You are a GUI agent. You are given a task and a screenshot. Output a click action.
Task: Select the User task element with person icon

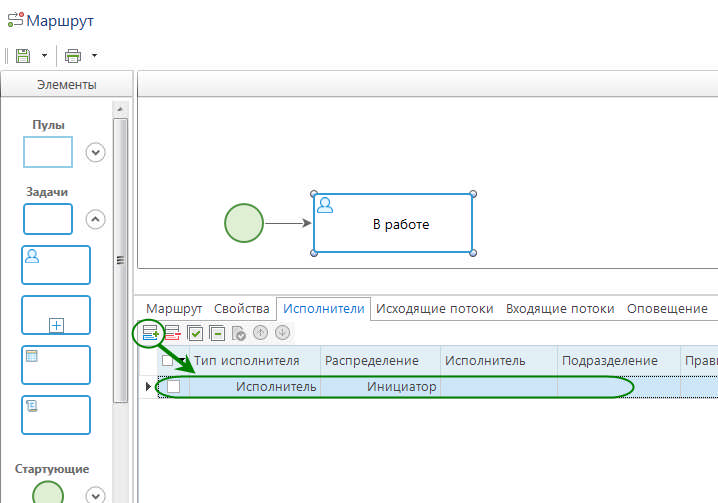pyautogui.click(x=56, y=265)
